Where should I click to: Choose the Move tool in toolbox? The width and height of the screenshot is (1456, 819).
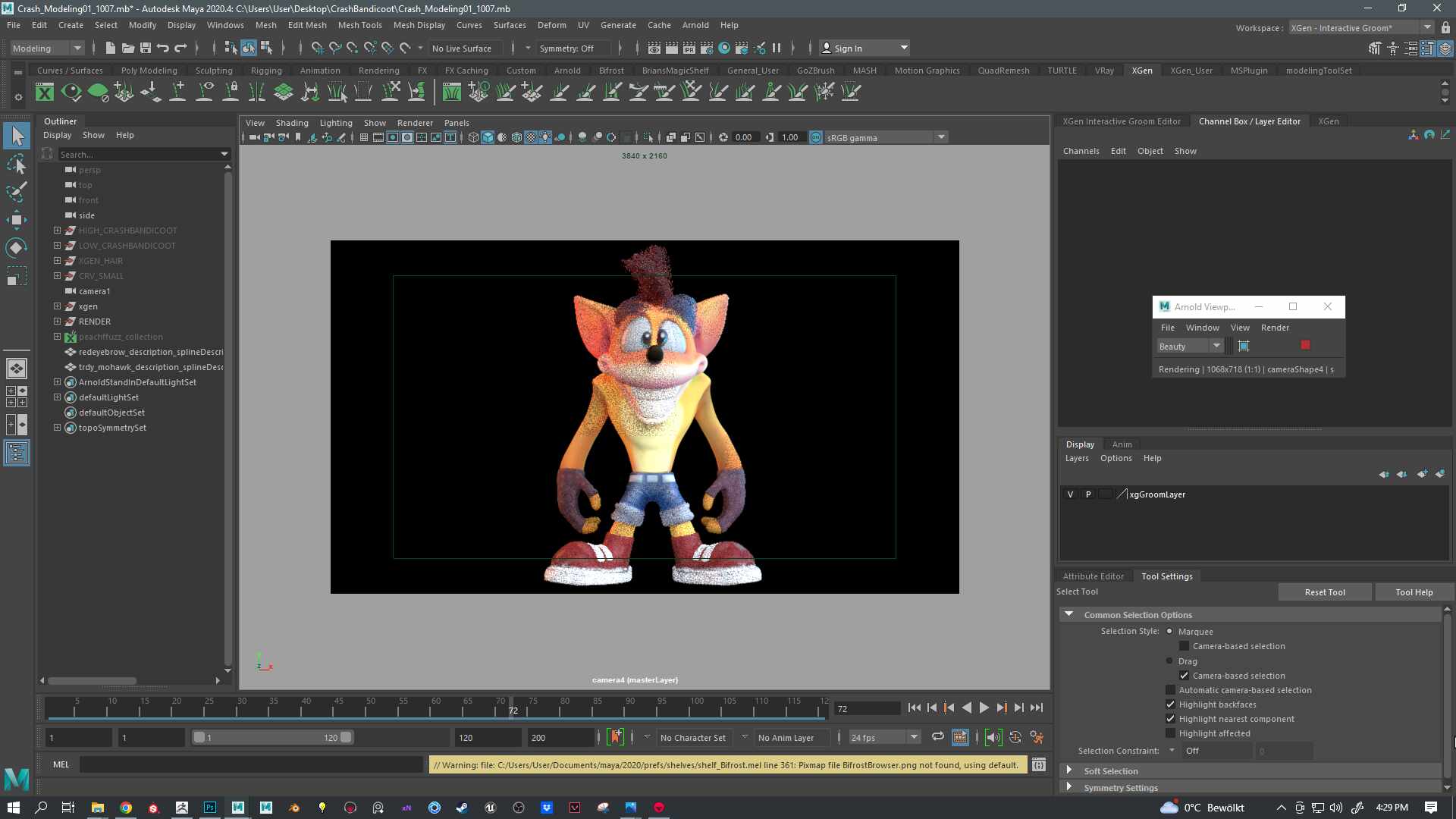(x=17, y=220)
